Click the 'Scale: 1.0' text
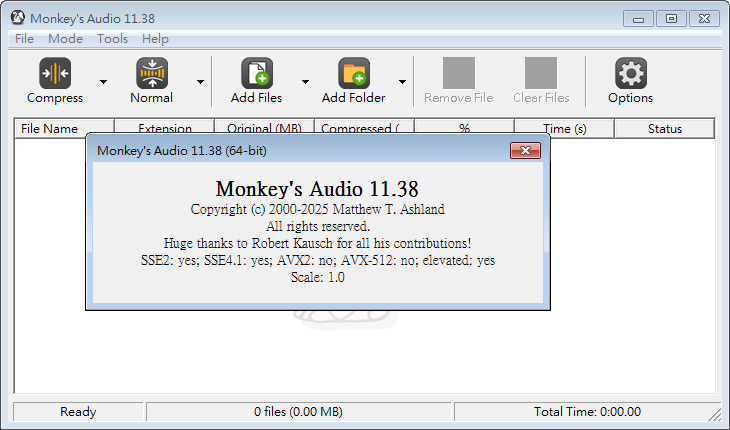730x430 pixels. 318,277
